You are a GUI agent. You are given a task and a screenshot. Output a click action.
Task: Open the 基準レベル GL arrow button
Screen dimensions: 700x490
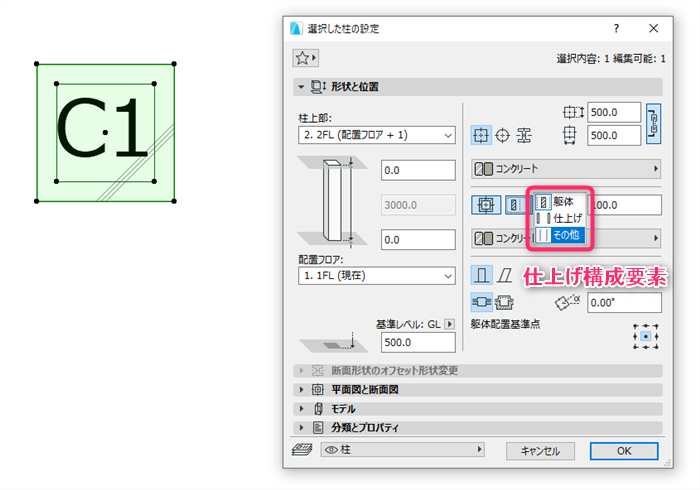click(450, 324)
